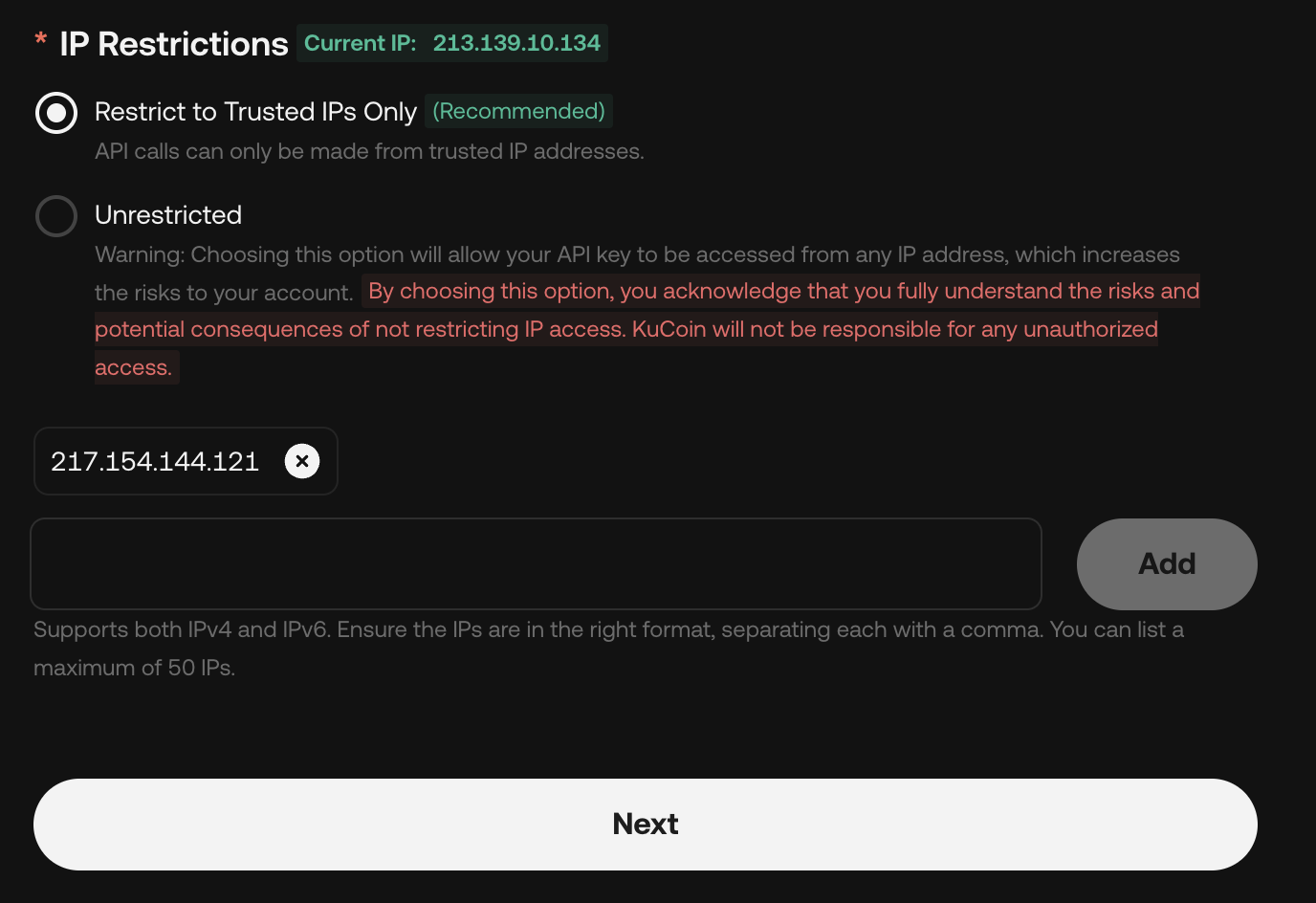Screen dimensions: 1316x903
Task: Click the Current IP badge icon area
Action: pos(452,43)
